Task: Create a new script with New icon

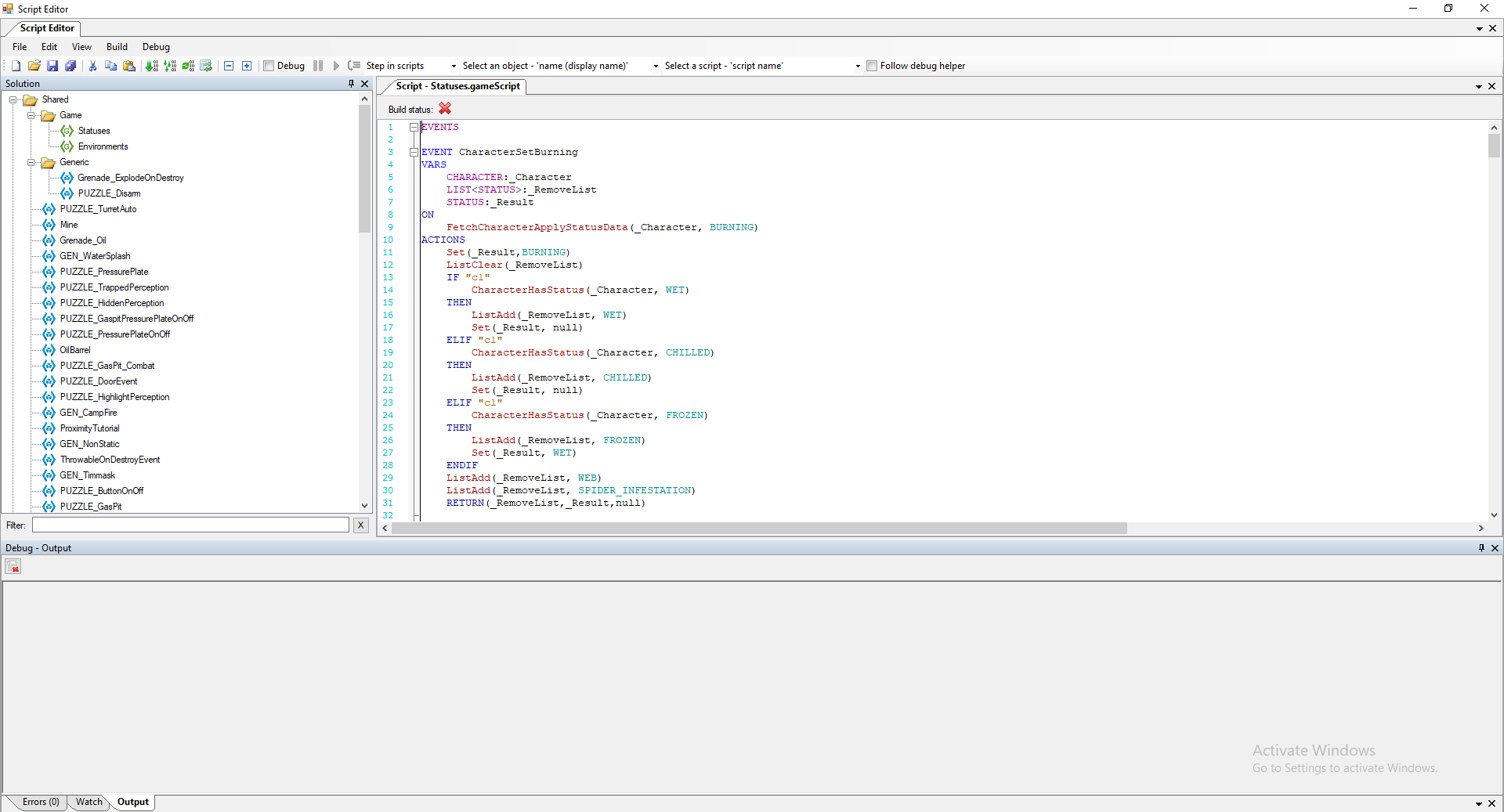Action: click(16, 66)
